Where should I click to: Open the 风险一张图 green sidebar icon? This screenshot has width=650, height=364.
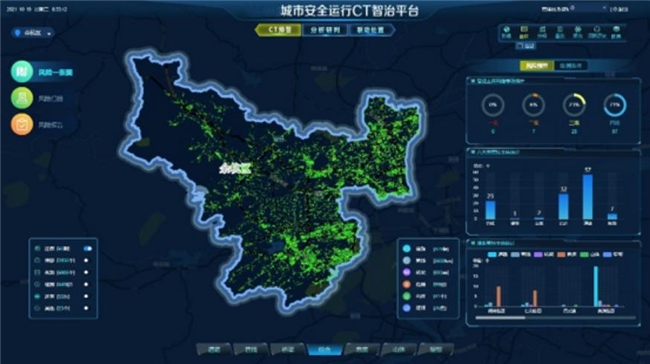click(22, 72)
